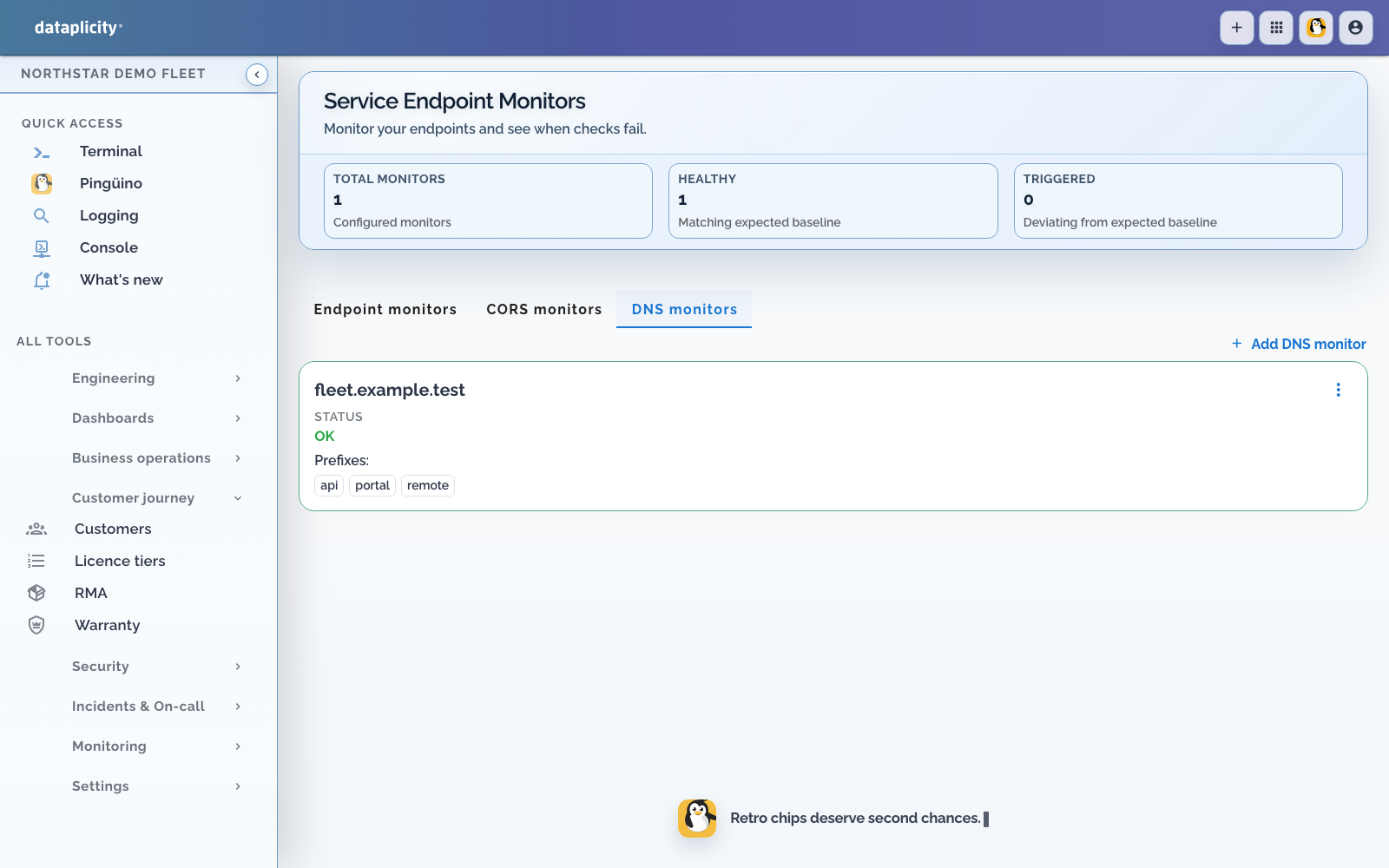
Task: Click the Healthy stat card
Action: point(833,201)
